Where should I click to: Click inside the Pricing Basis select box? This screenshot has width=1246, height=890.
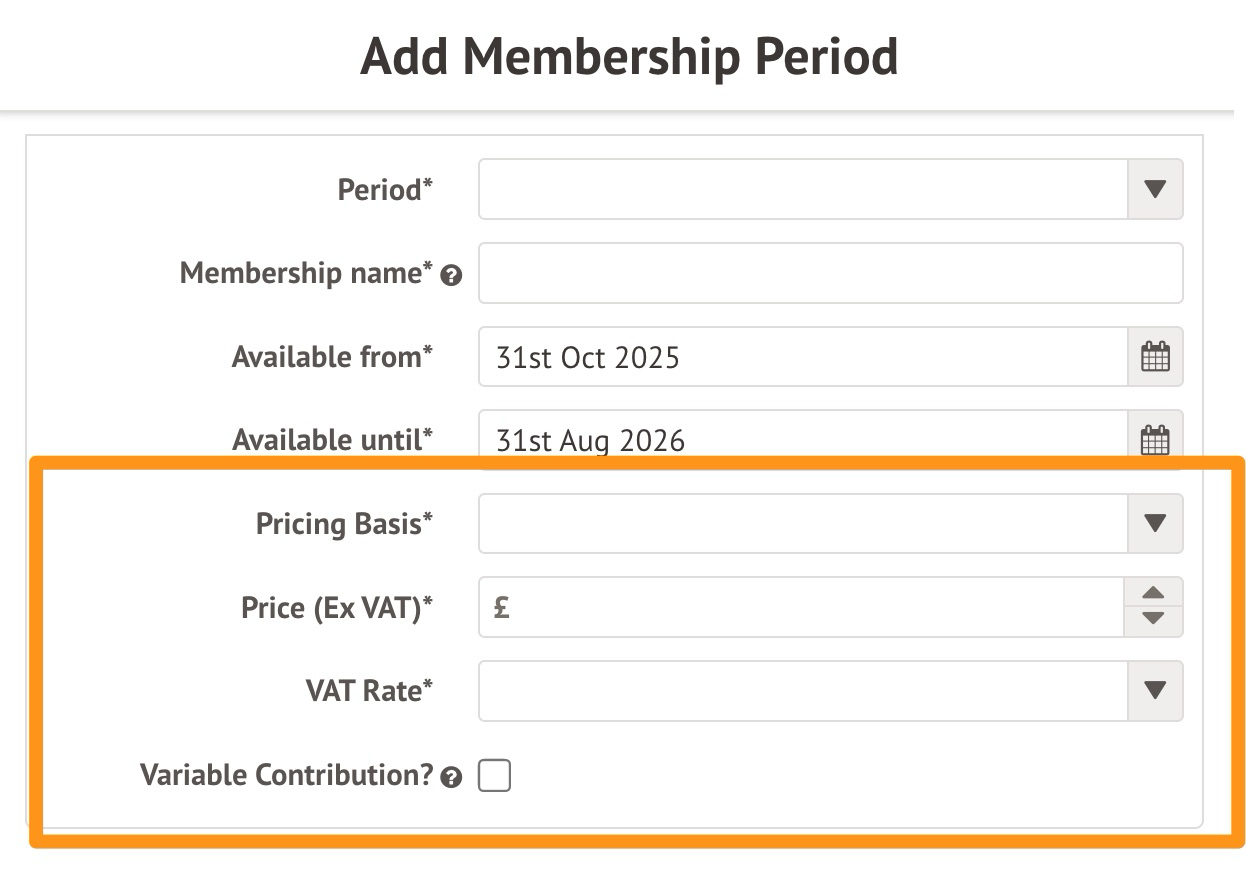[x=802, y=523]
